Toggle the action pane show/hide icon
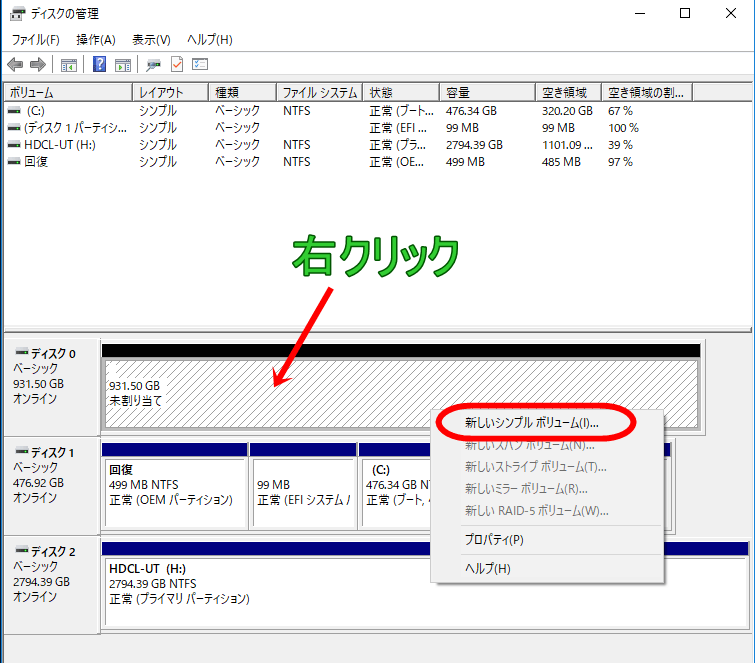 123,65
